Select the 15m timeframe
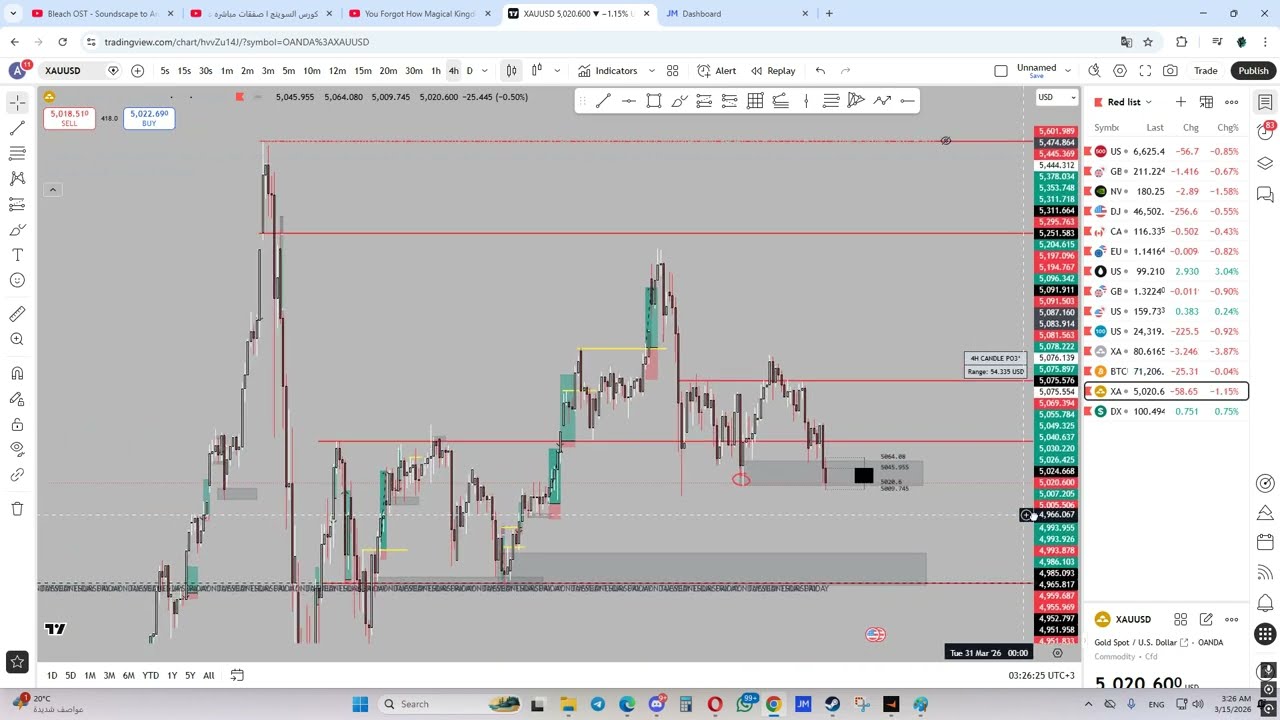The height and width of the screenshot is (720, 1280). 362,71
